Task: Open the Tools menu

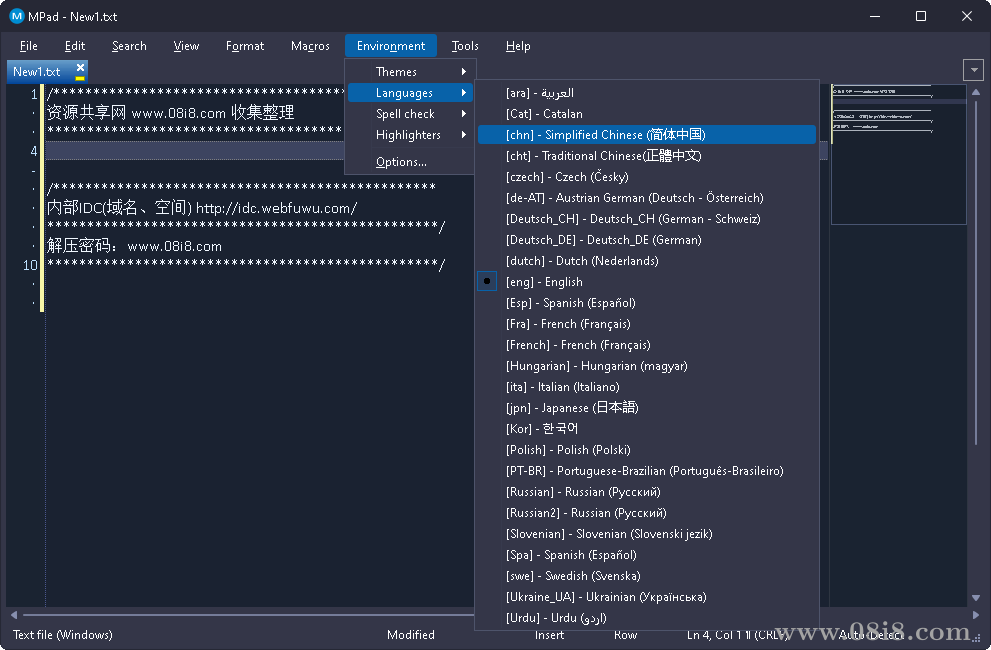Action: click(465, 46)
